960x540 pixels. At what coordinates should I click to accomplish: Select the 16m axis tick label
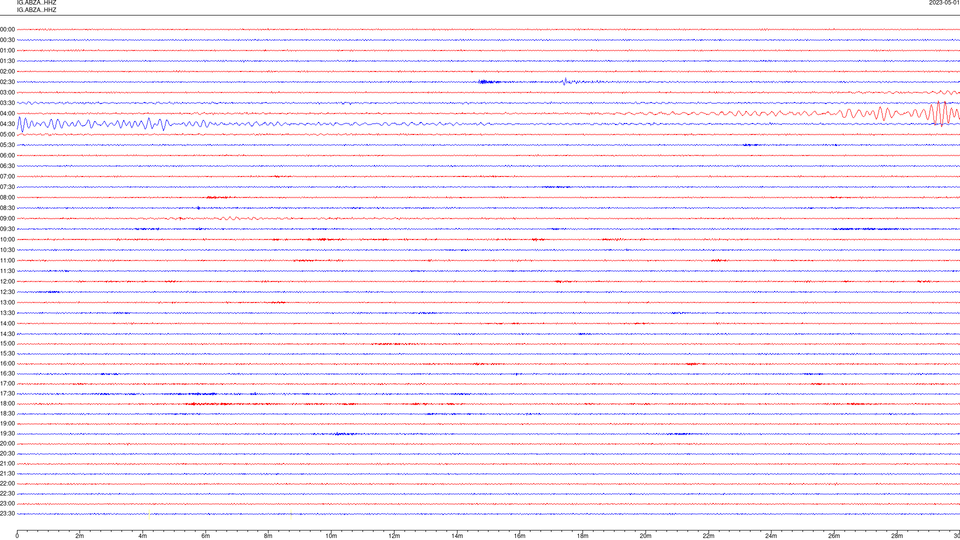tap(520, 536)
